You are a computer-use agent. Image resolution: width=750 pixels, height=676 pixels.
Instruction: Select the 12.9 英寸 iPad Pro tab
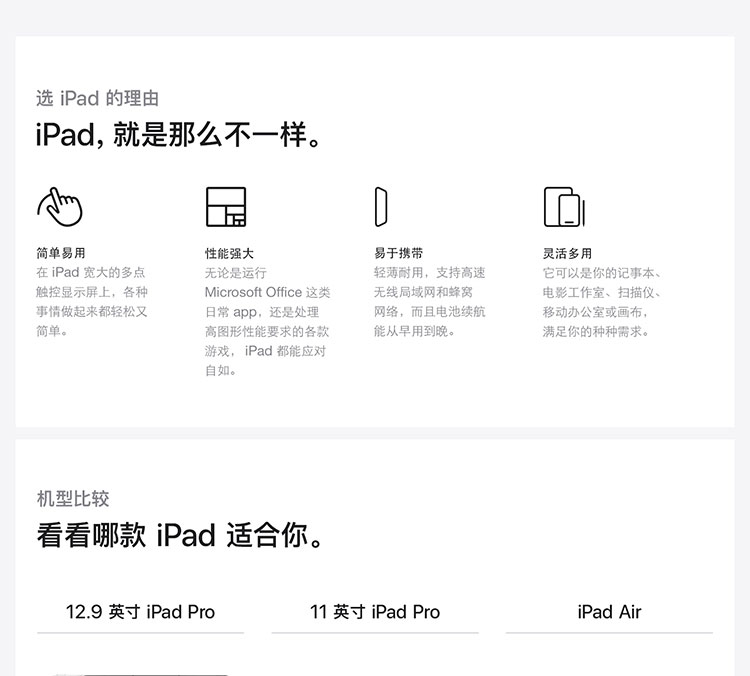[140, 612]
